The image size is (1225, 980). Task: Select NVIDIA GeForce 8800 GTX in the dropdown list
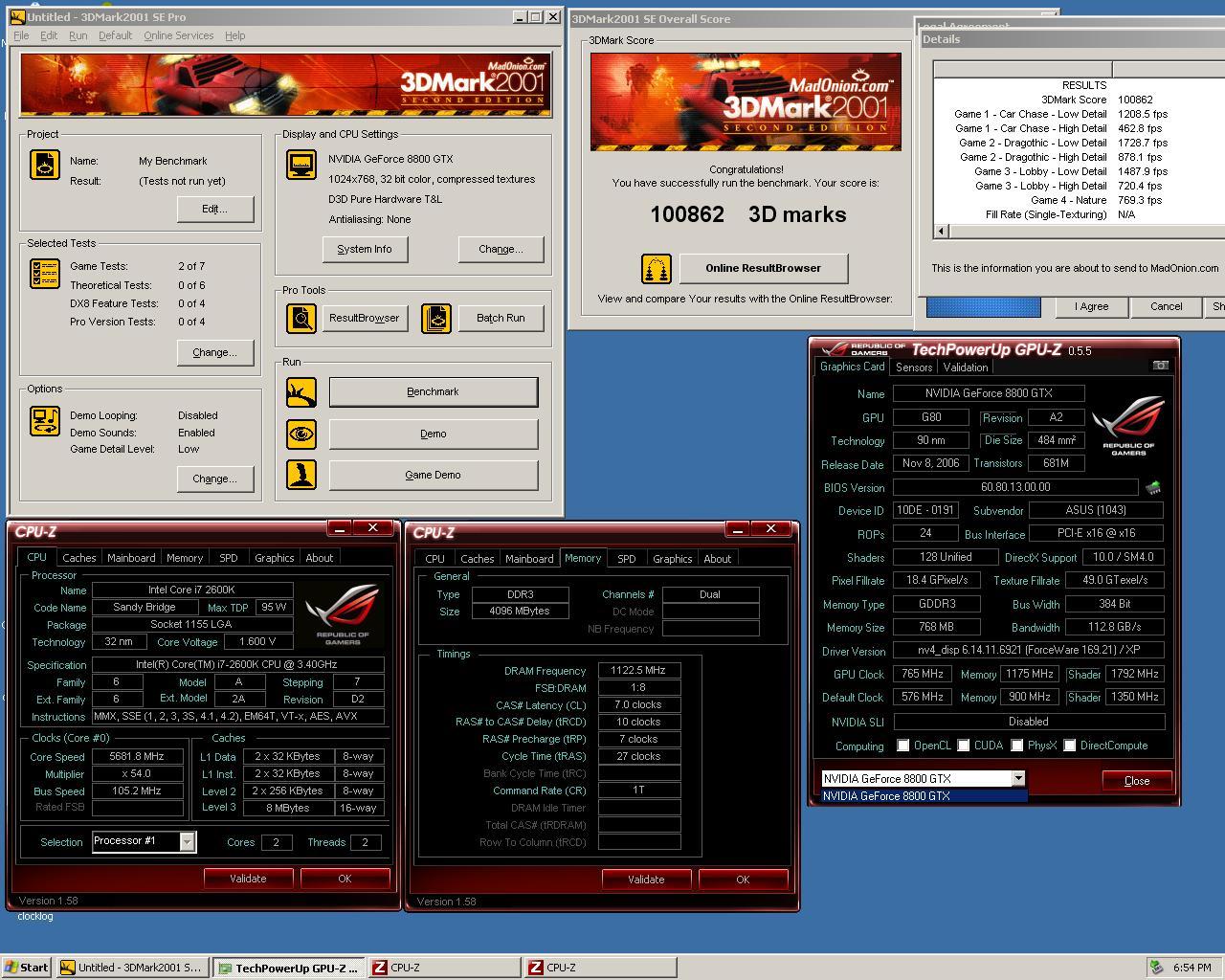[924, 796]
